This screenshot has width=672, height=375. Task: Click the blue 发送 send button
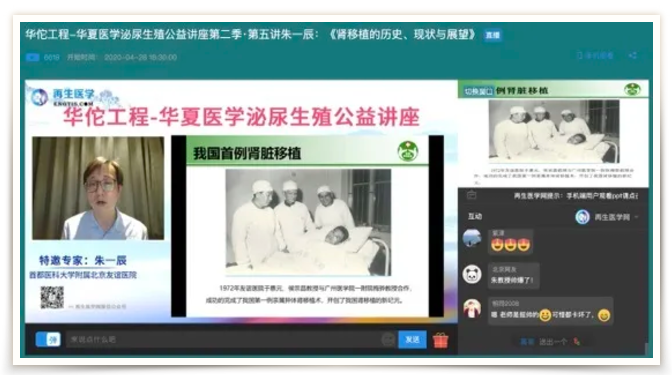(x=412, y=340)
